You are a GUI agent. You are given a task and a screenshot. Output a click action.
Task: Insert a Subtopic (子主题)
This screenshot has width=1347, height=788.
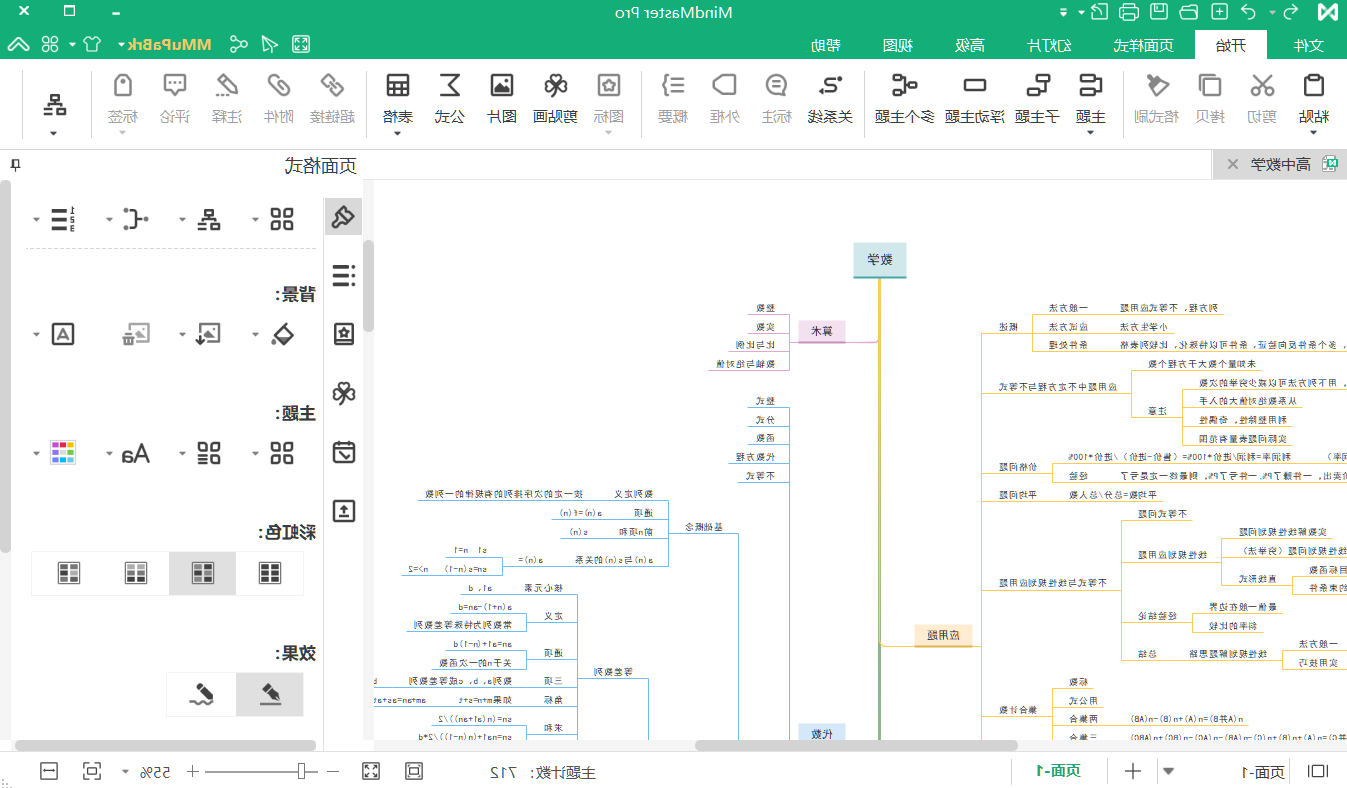coord(1037,98)
